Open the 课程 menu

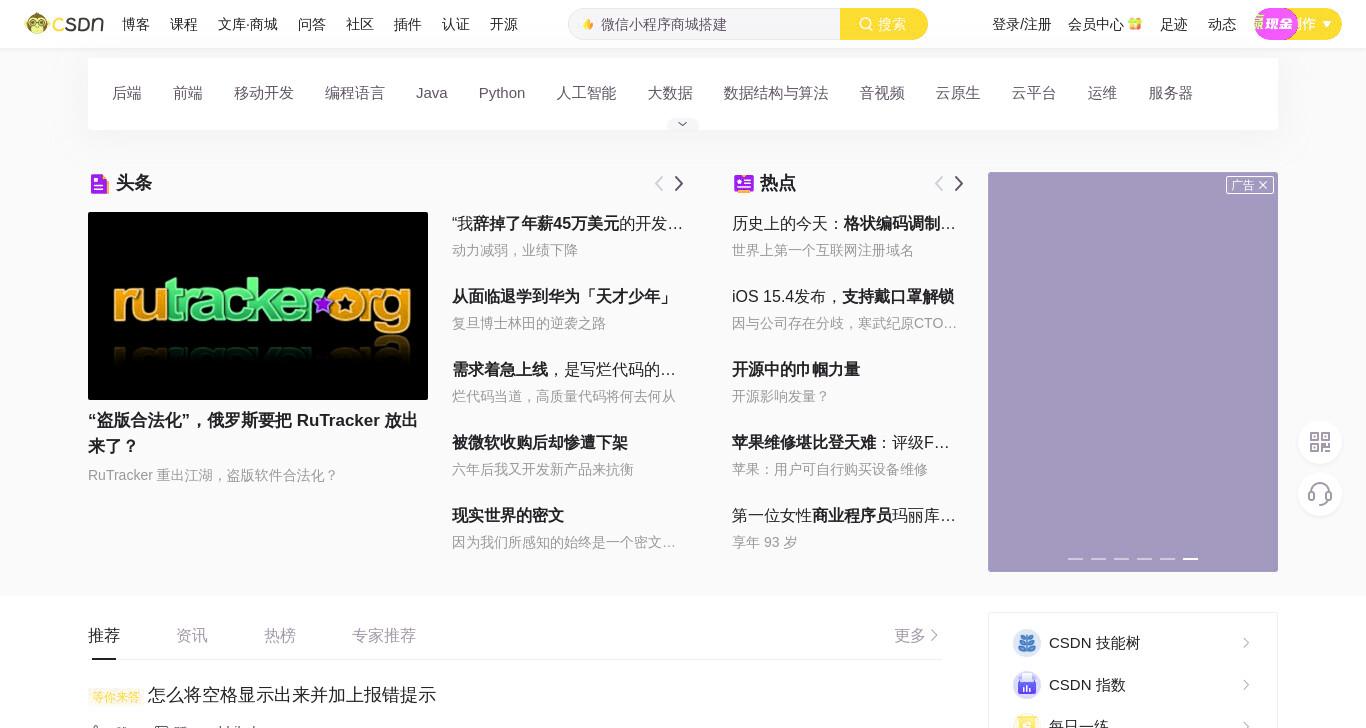(184, 24)
